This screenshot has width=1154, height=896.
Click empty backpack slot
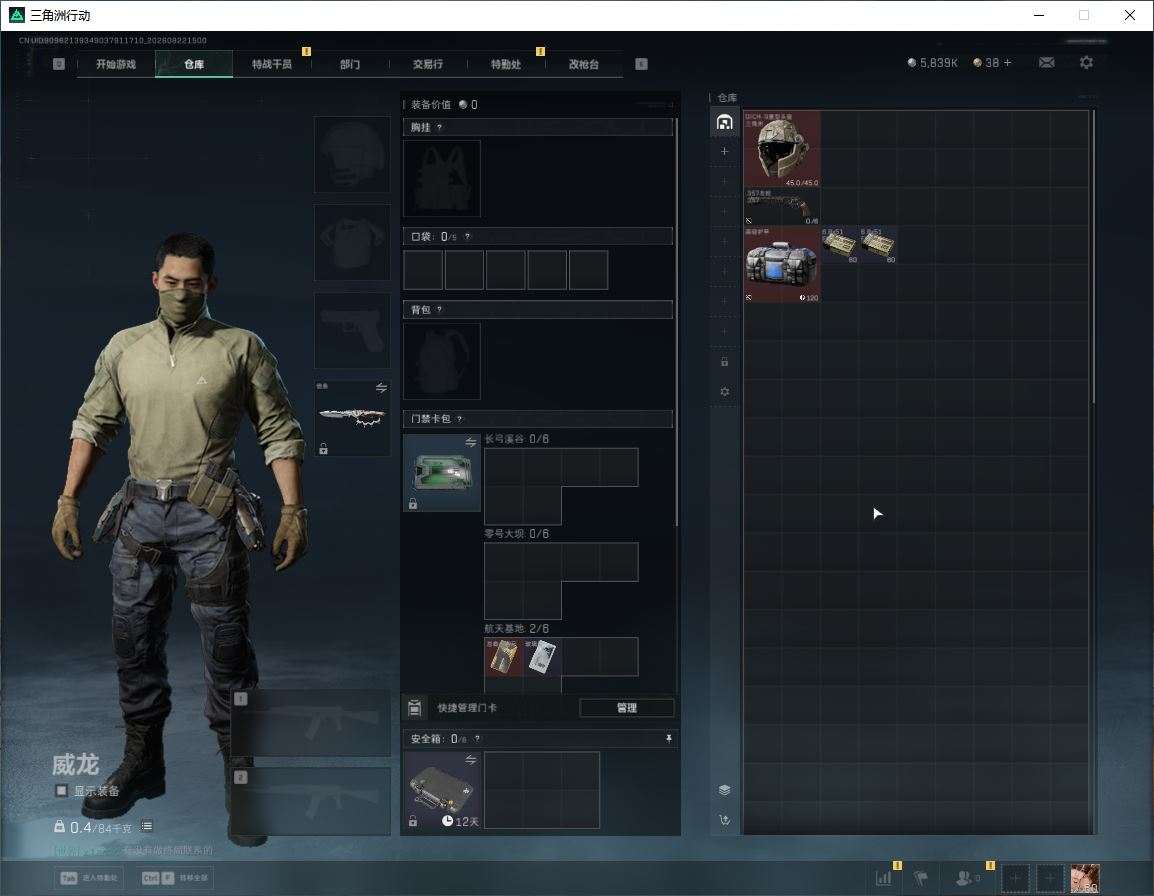tap(442, 361)
